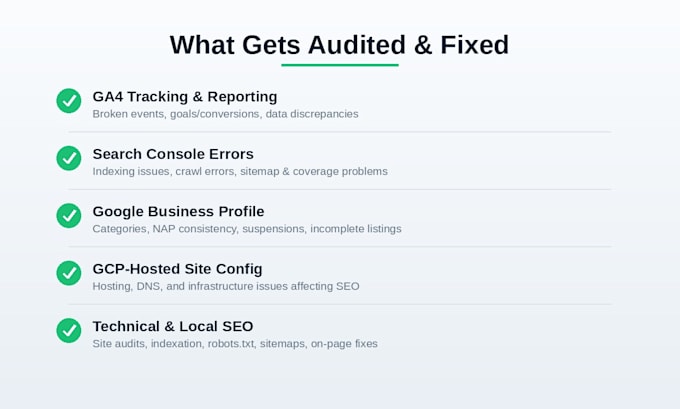The width and height of the screenshot is (680, 409).
Task: Click the What Gets Audited & Fixed title
Action: pos(339,45)
